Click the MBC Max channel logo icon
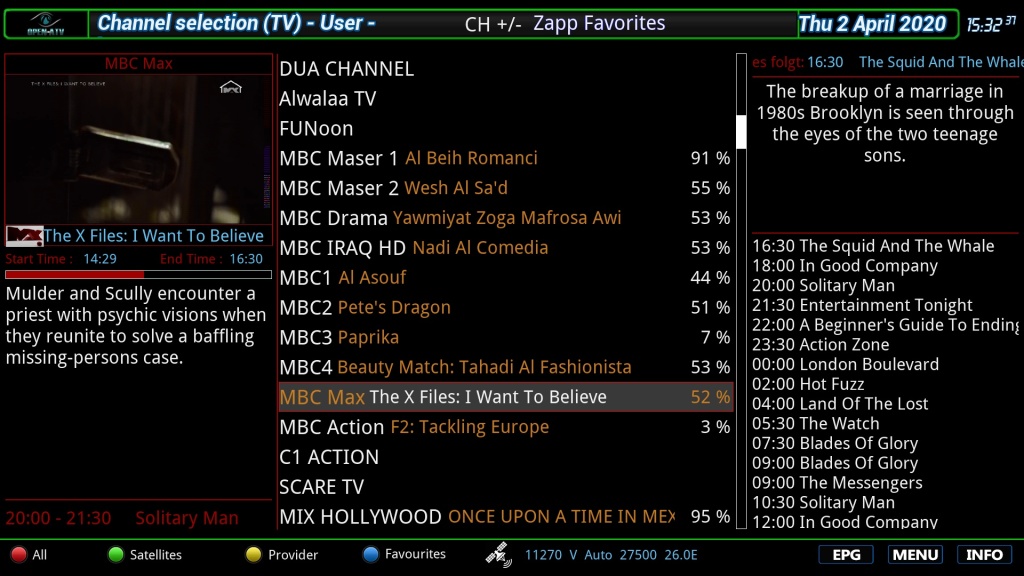Image resolution: width=1024 pixels, height=576 pixels. coord(24,236)
